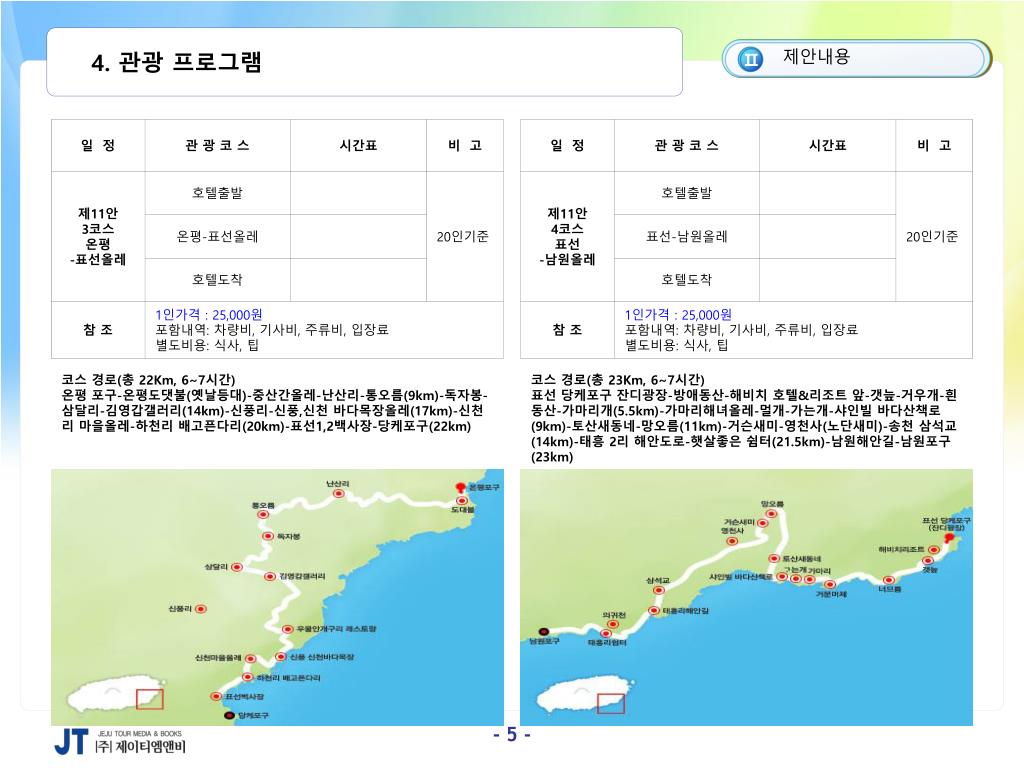Click '20인기준' in the left table
The height and width of the screenshot is (768, 1024).
(462, 236)
